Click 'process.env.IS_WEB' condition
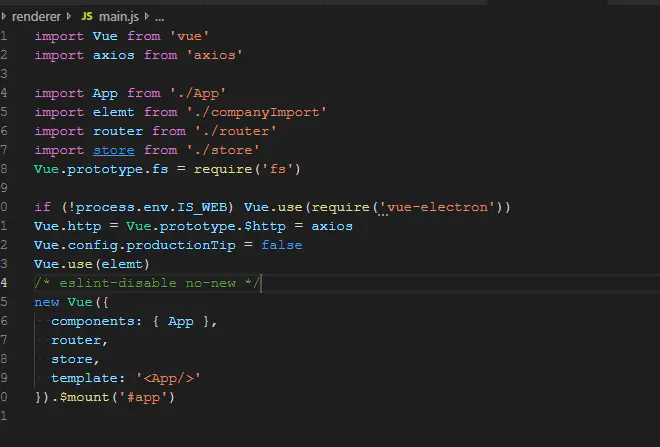 pos(151,207)
